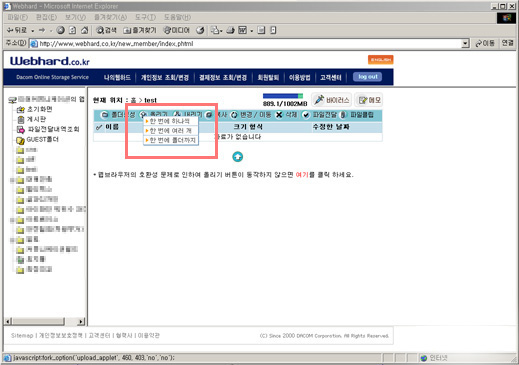Image resolution: width=519 pixels, height=365 pixels.
Task: Open the 바이러스 virus scan button
Action: pos(331,100)
